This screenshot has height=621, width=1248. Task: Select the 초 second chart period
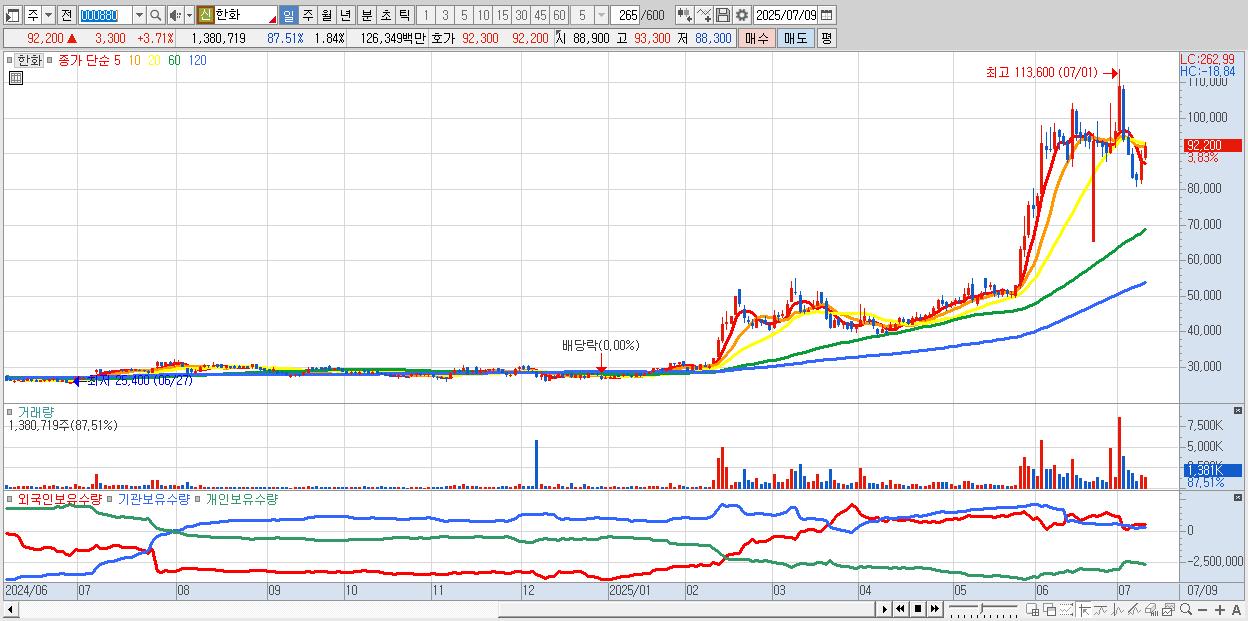(386, 16)
